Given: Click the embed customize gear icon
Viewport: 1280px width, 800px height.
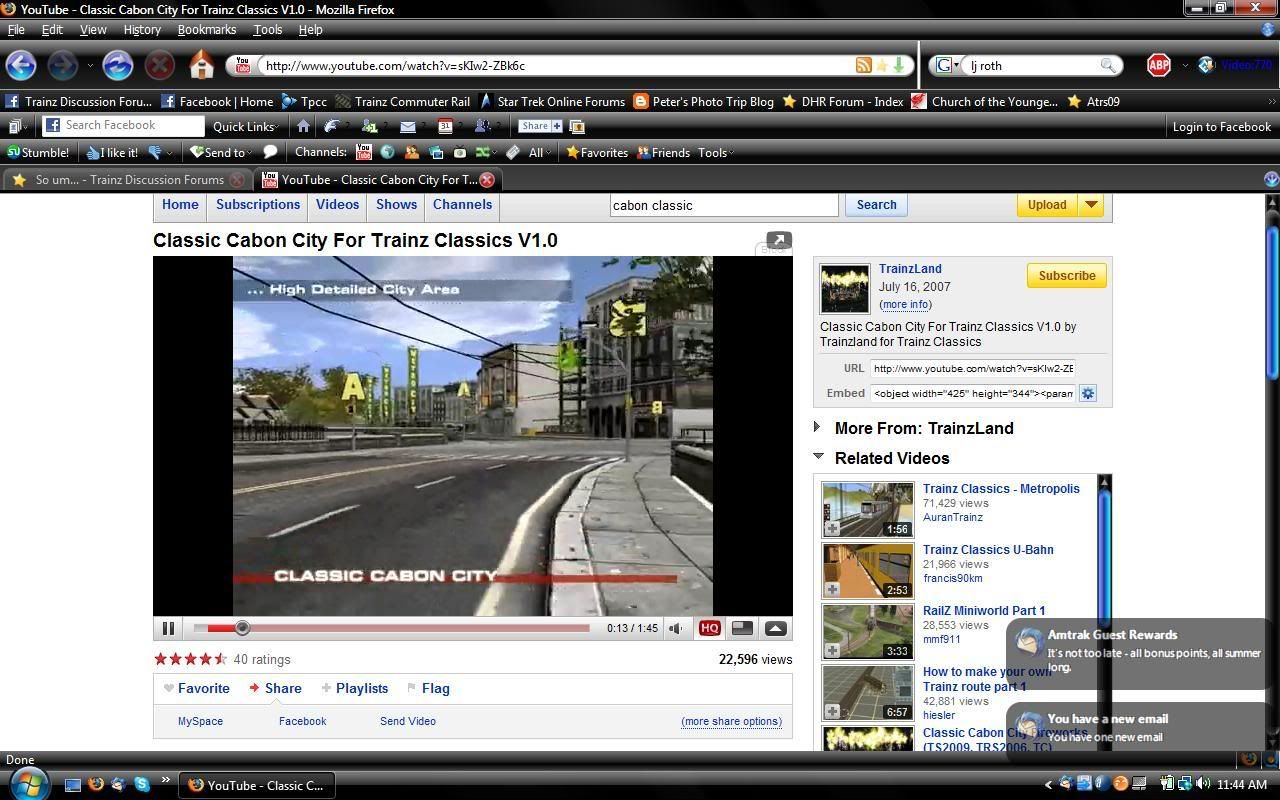Looking at the screenshot, I should 1088,393.
